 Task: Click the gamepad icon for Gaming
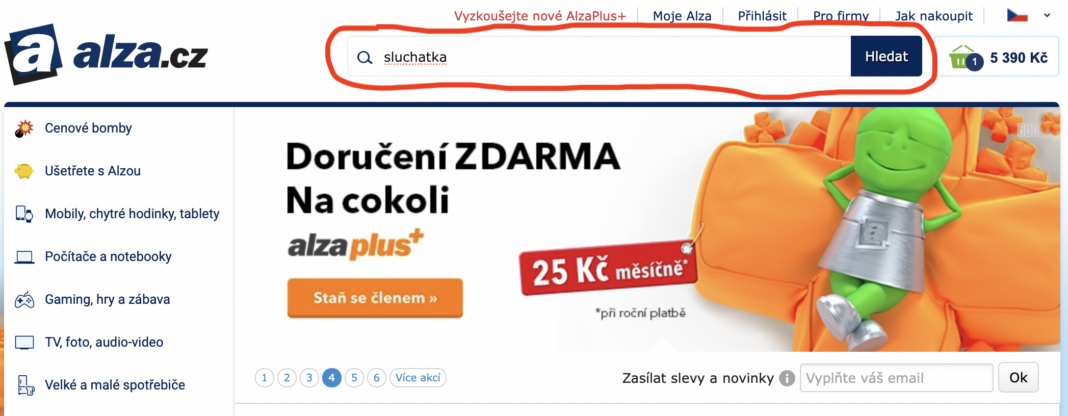25,300
